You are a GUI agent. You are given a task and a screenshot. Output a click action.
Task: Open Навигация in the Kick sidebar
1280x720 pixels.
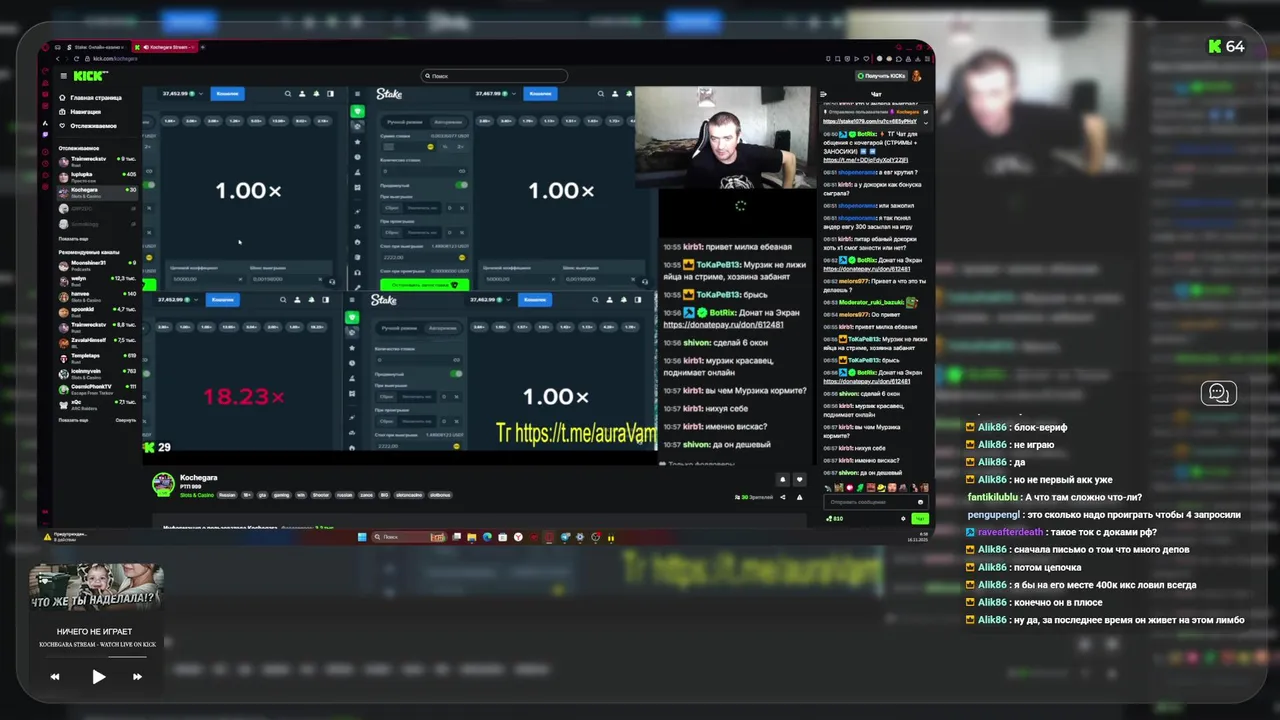pyautogui.click(x=80, y=112)
